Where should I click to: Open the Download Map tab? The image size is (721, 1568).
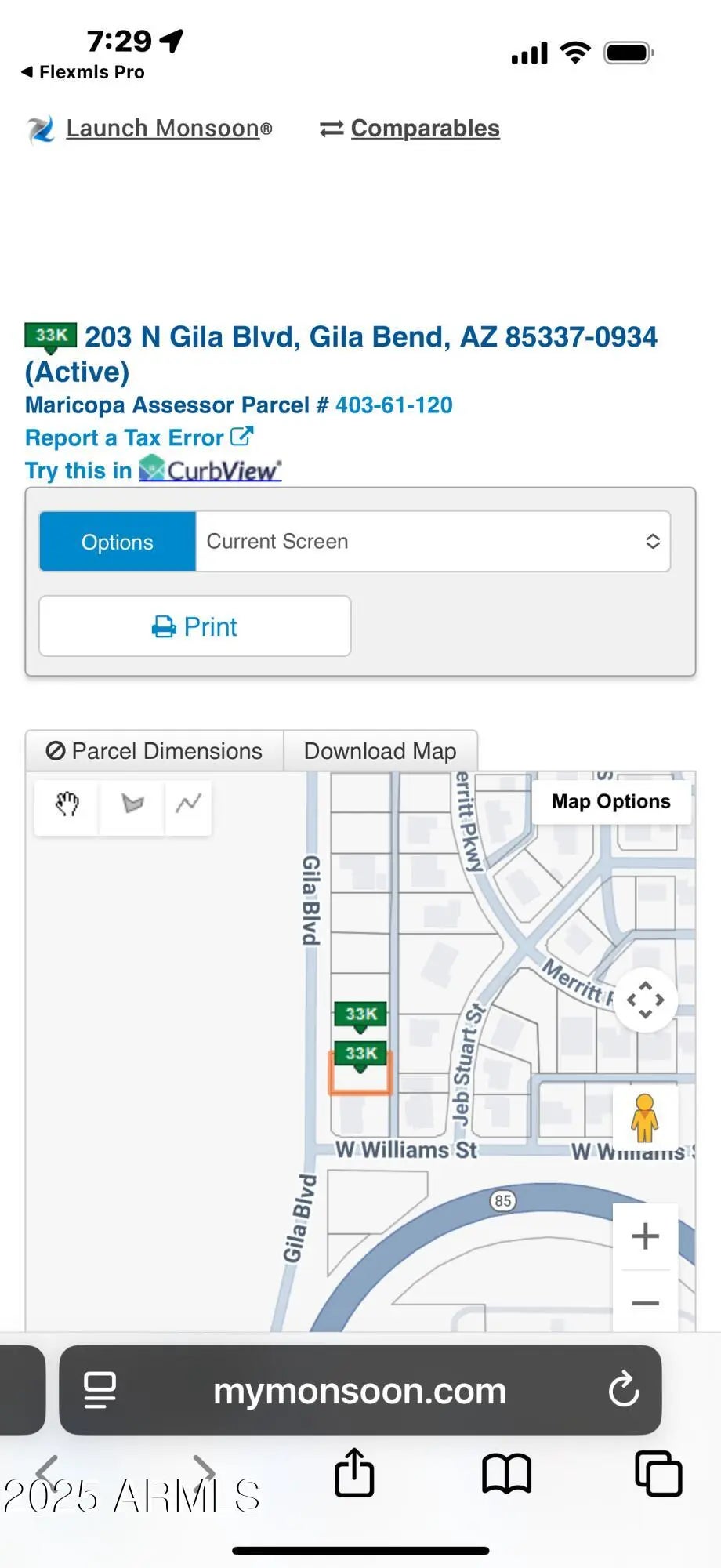point(380,751)
